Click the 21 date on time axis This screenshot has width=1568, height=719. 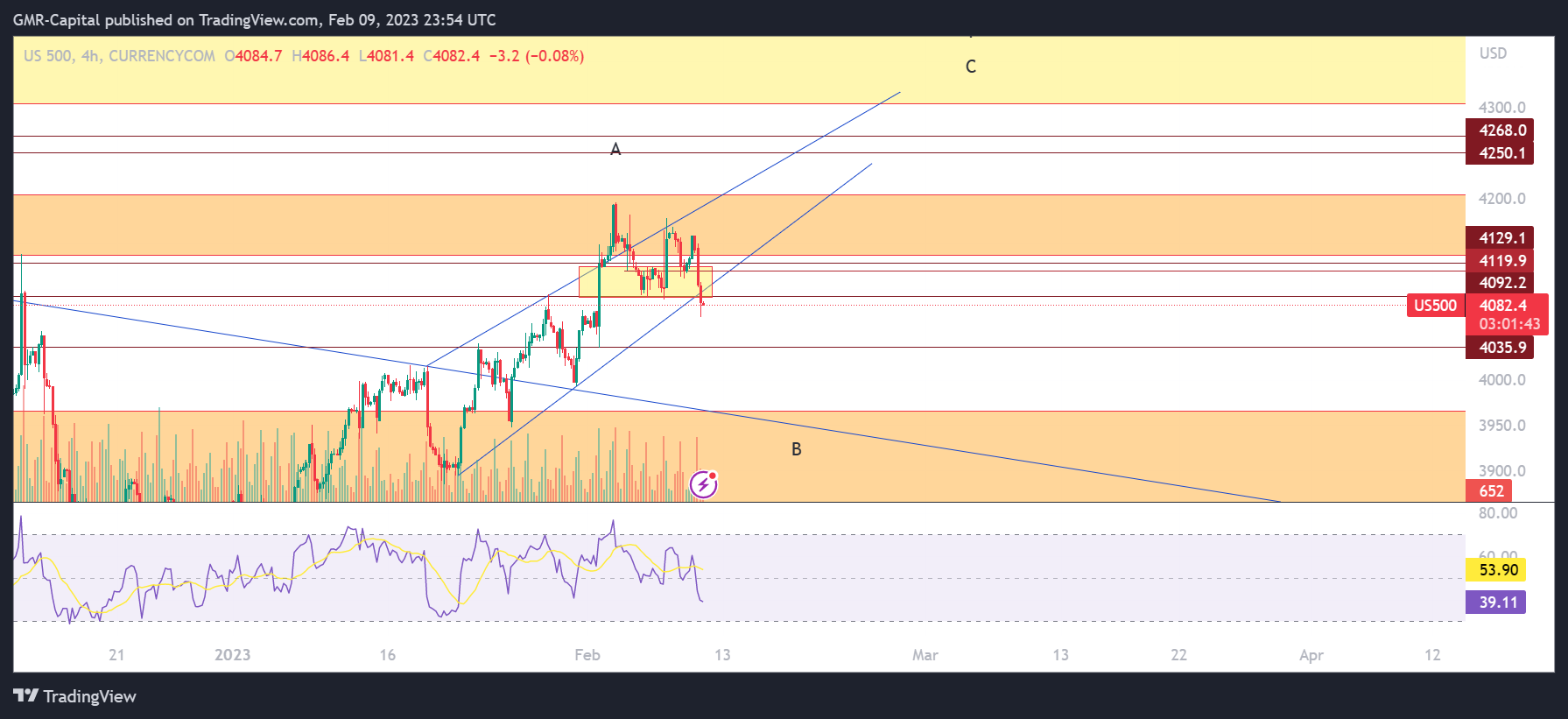116,655
